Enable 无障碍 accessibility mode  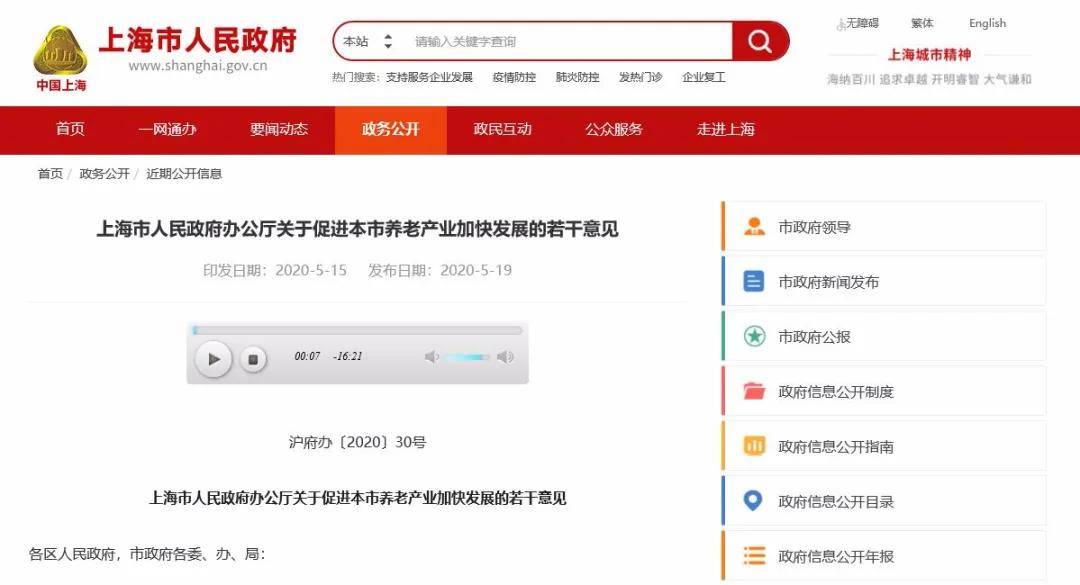point(858,23)
